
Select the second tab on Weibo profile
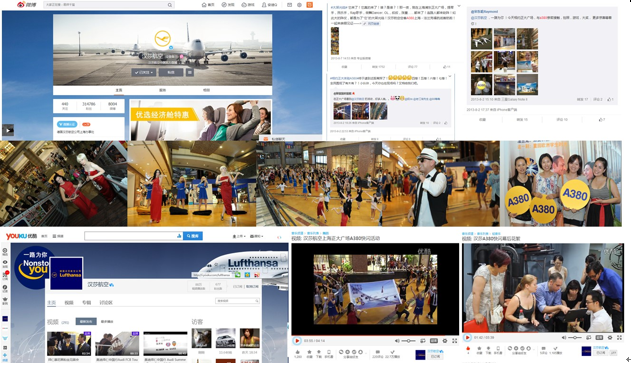[x=163, y=90]
